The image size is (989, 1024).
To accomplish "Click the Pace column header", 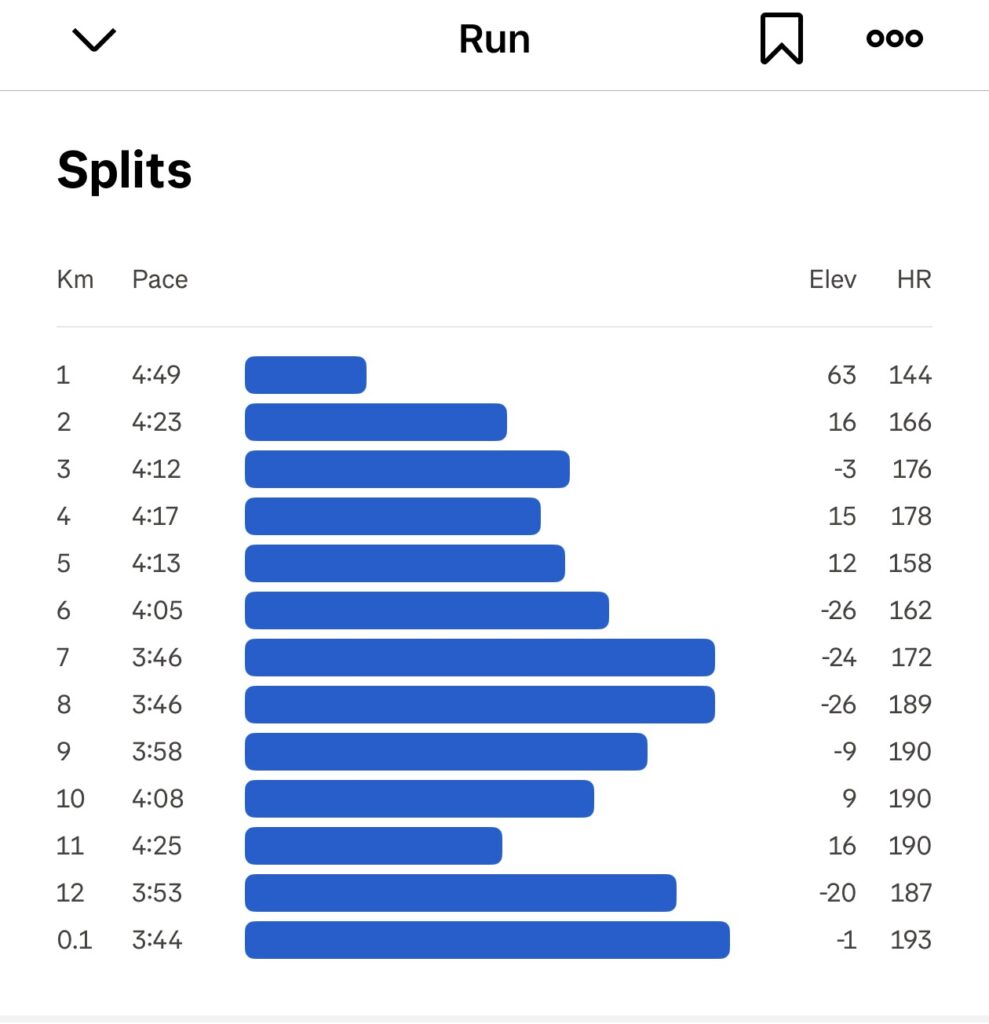I will click(x=160, y=280).
